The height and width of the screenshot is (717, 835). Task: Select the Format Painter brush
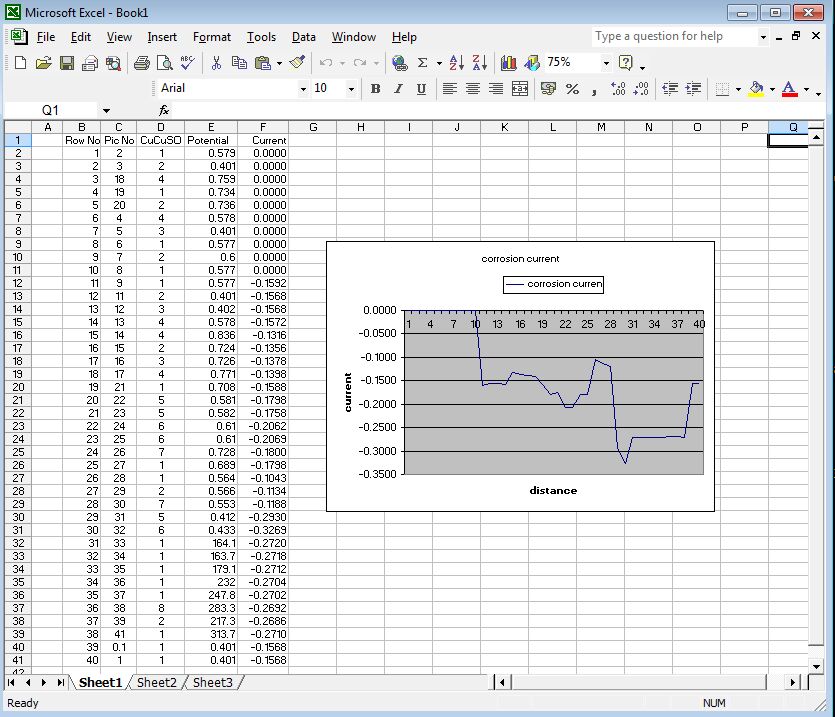297,62
